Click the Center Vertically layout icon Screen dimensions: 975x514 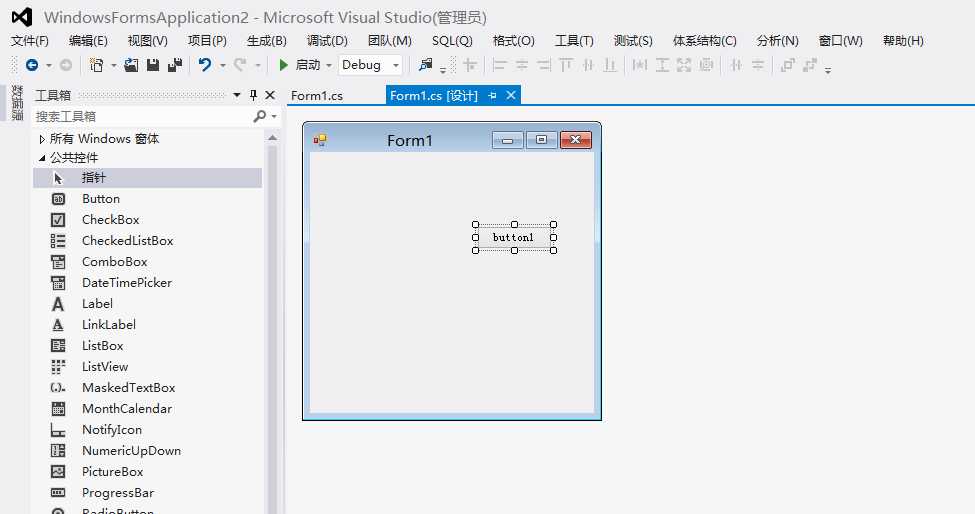[x=758, y=65]
